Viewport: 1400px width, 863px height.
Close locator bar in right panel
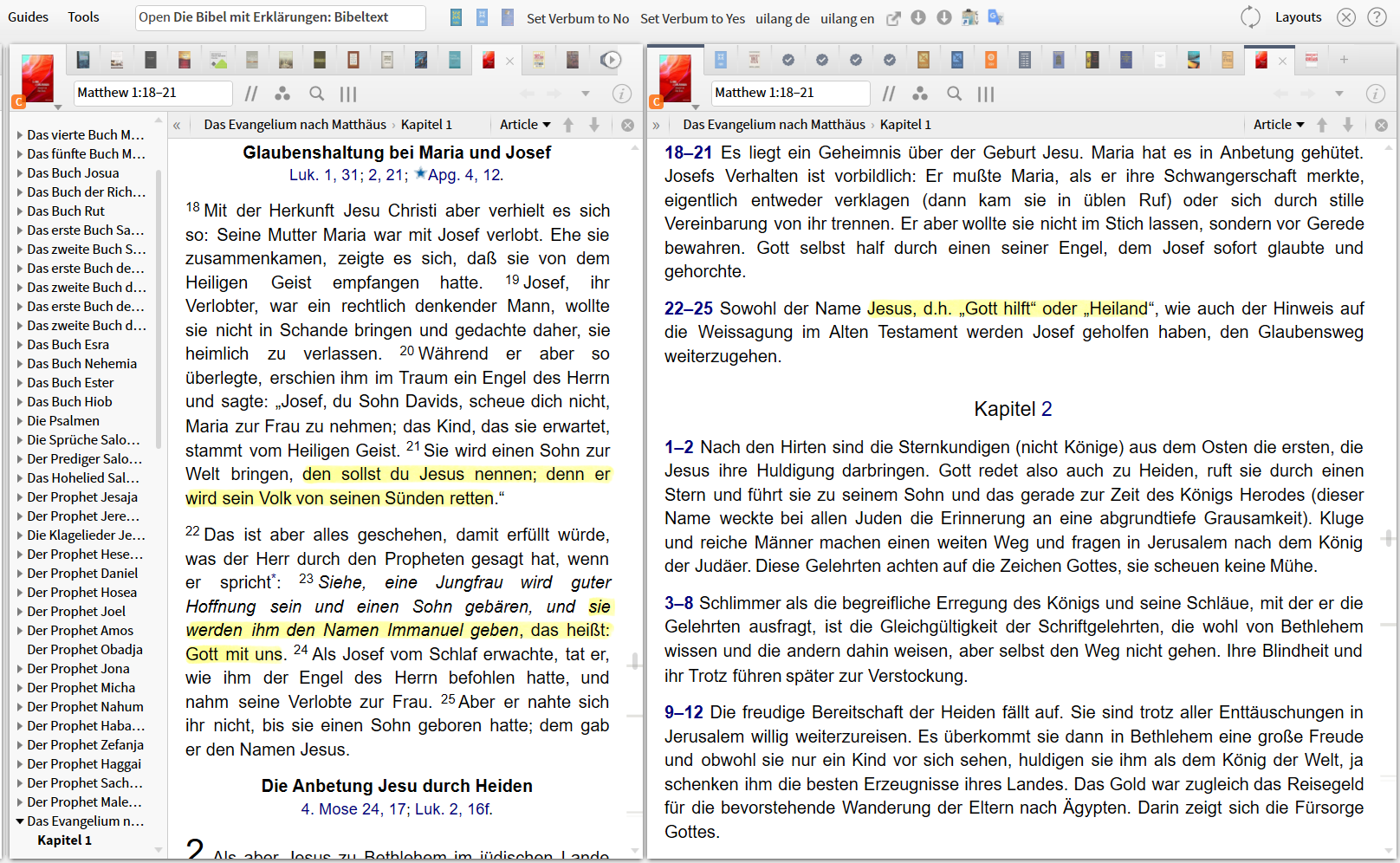pyautogui.click(x=1382, y=125)
